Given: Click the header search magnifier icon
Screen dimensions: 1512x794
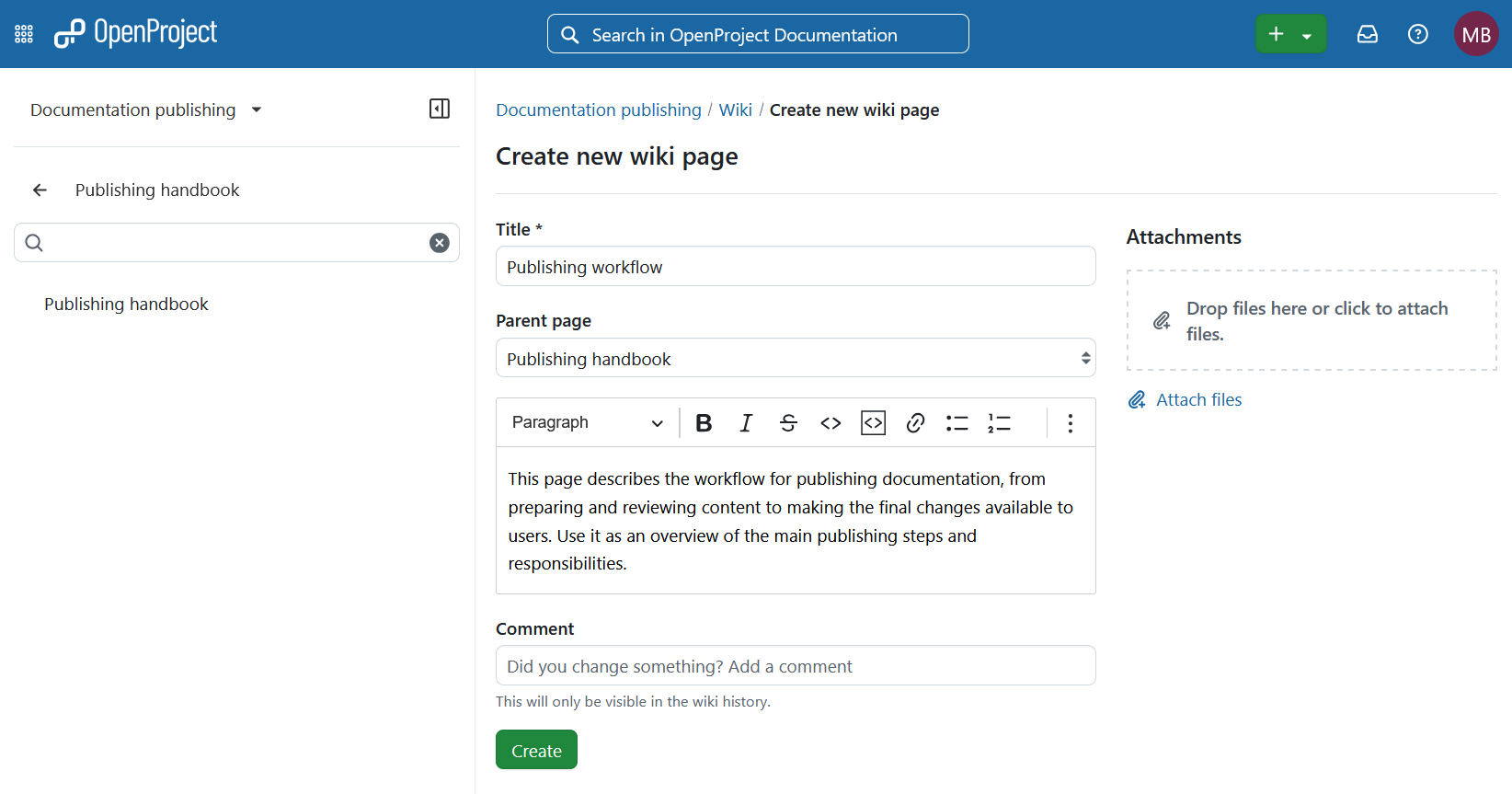Looking at the screenshot, I should (x=570, y=35).
